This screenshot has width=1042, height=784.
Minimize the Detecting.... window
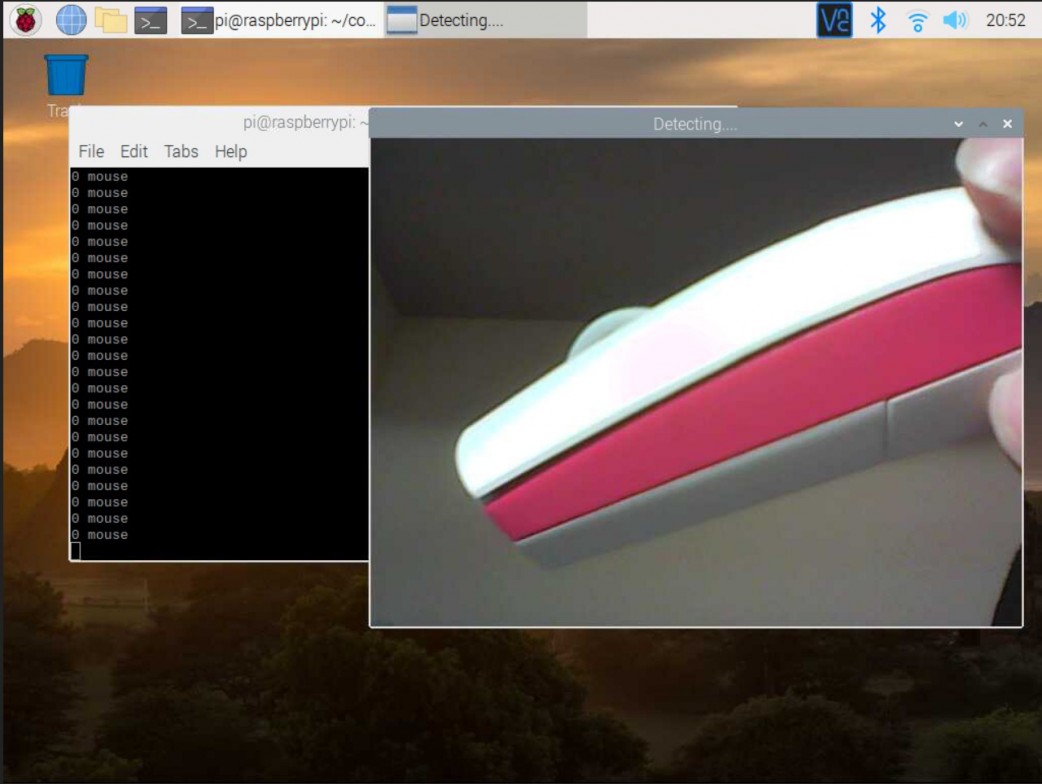click(x=959, y=124)
